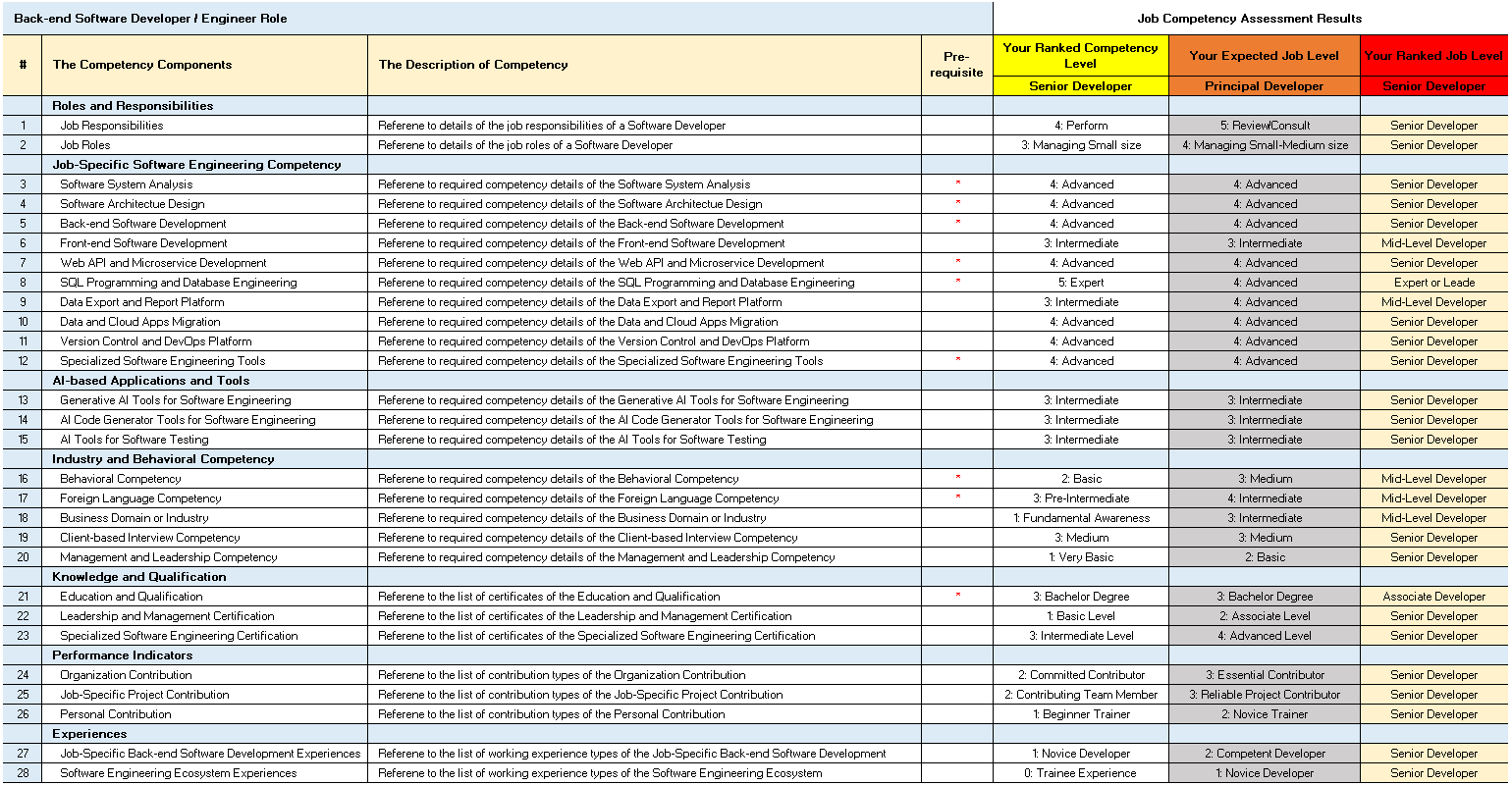Click the 'Roles and Responsibilities' section heading

tap(133, 106)
